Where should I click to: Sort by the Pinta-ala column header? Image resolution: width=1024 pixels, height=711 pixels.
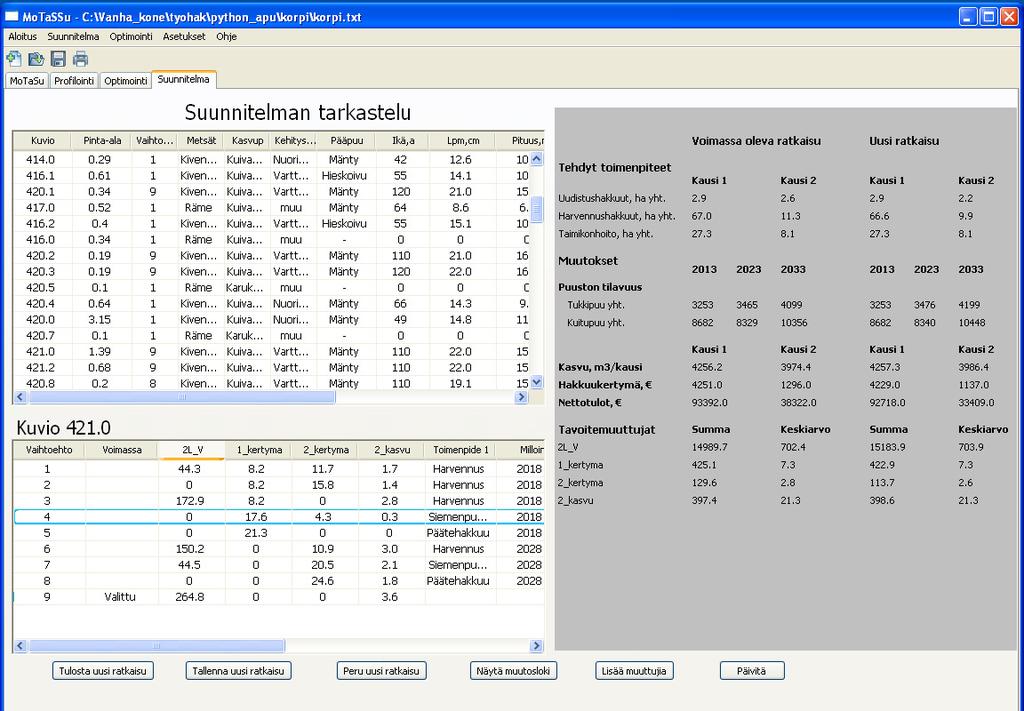point(102,140)
